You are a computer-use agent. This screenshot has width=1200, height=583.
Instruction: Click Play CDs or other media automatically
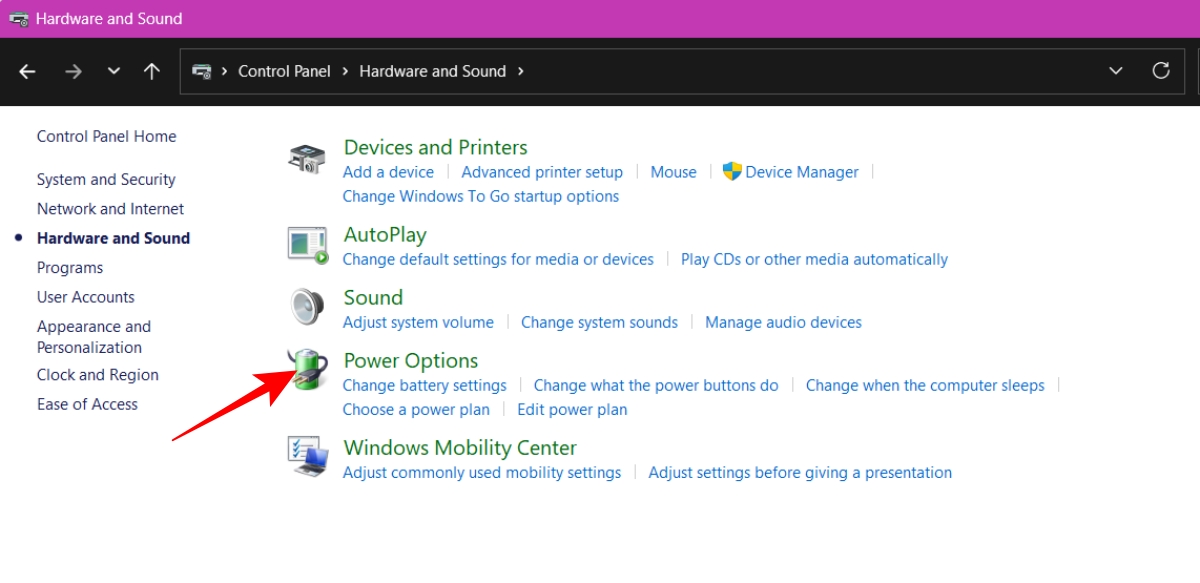814,259
